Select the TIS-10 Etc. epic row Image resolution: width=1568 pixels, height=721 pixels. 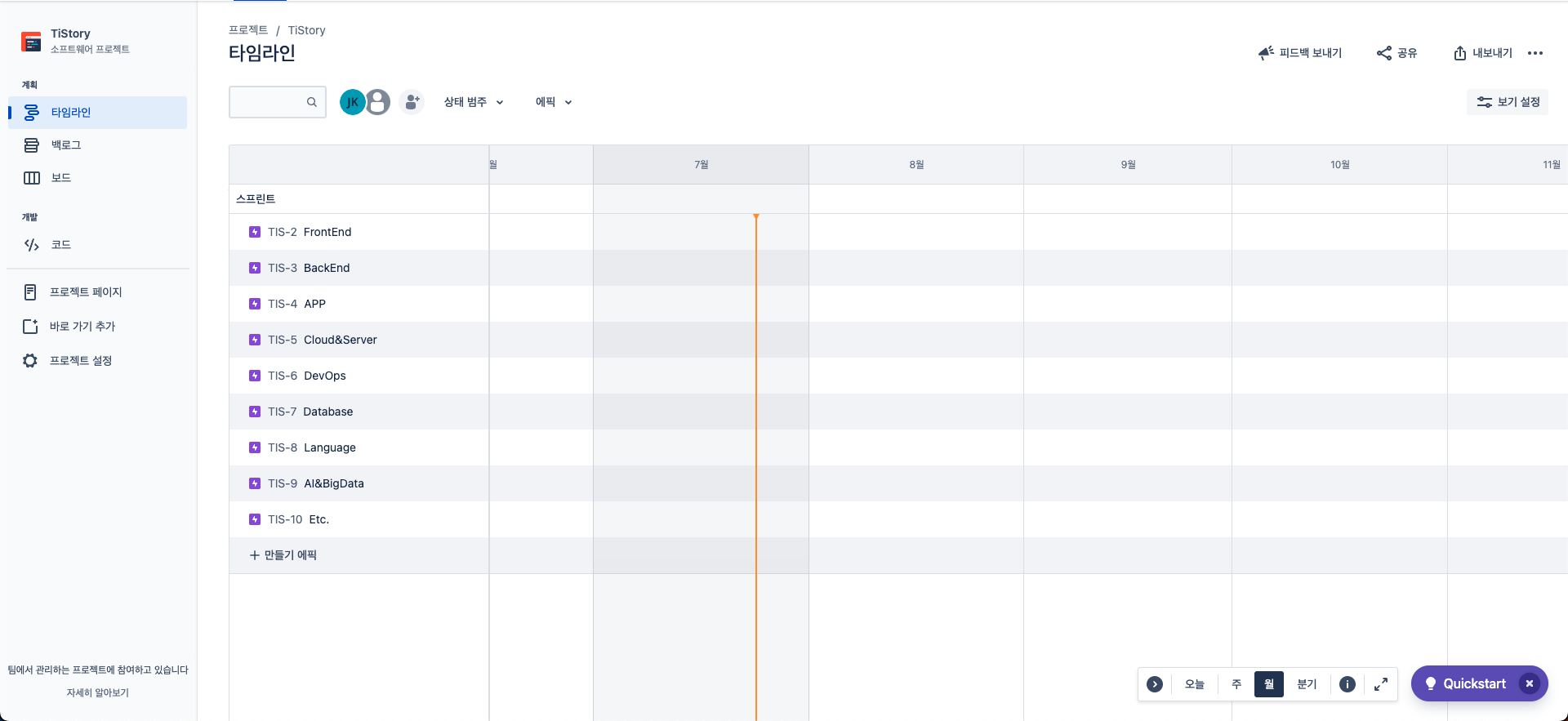(x=359, y=519)
